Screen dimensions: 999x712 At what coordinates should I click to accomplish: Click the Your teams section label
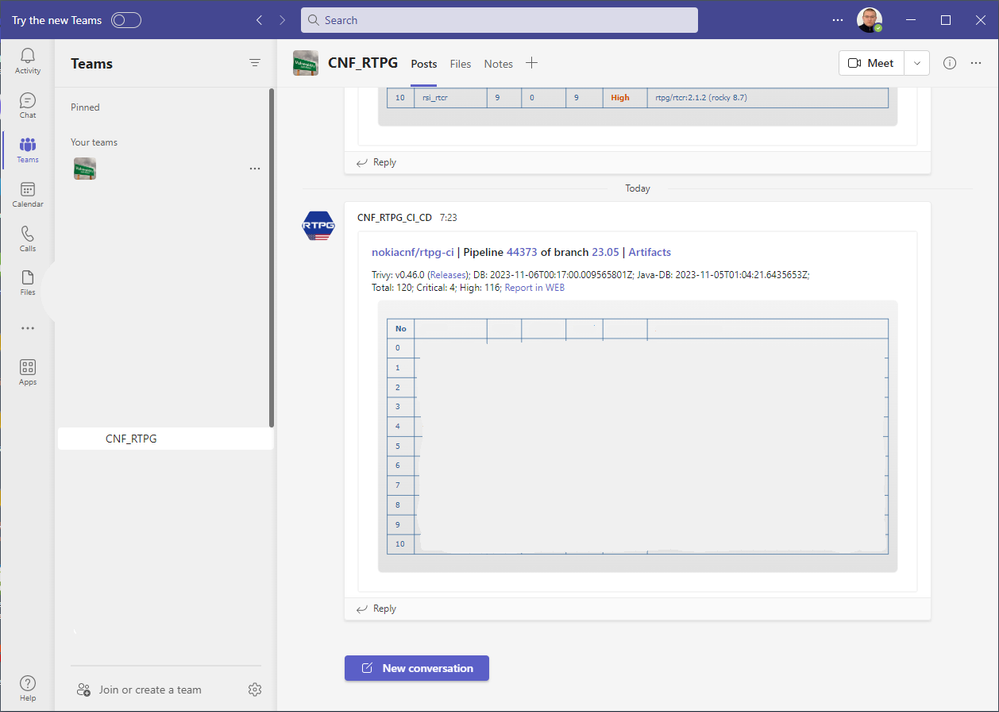coord(94,142)
